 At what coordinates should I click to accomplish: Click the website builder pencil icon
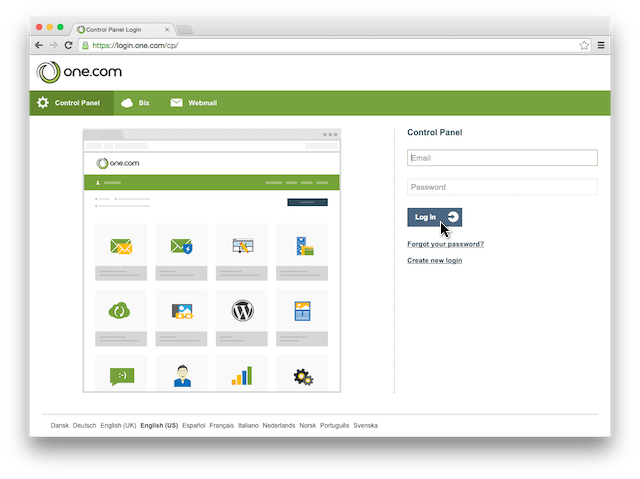coord(242,246)
